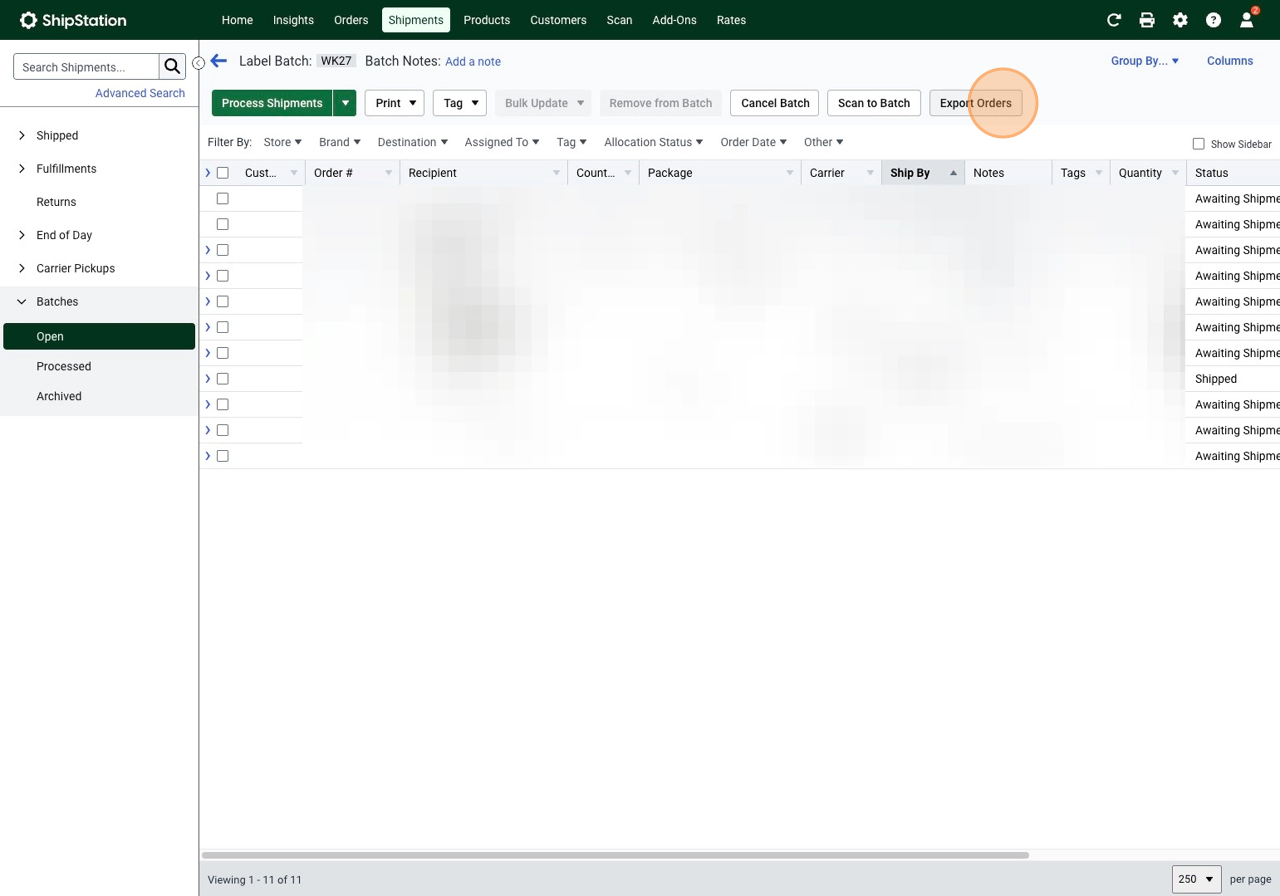
Task: Toggle the Show Sidebar checkbox
Action: tap(1198, 144)
